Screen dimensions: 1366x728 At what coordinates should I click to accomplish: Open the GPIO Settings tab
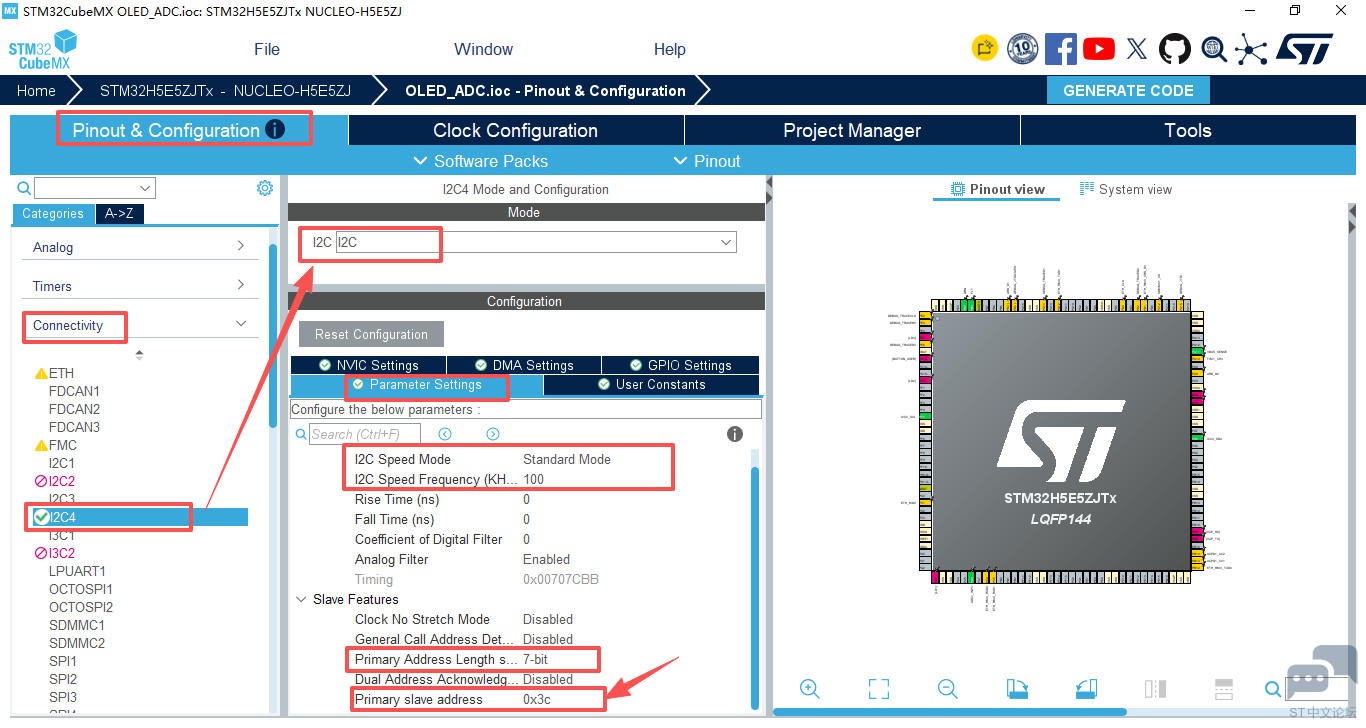coord(680,365)
